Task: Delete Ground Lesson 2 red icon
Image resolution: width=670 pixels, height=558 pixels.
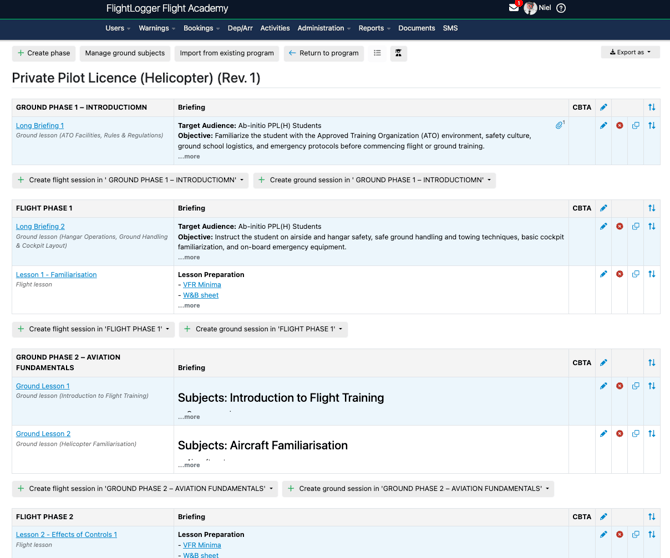Action: pos(620,434)
